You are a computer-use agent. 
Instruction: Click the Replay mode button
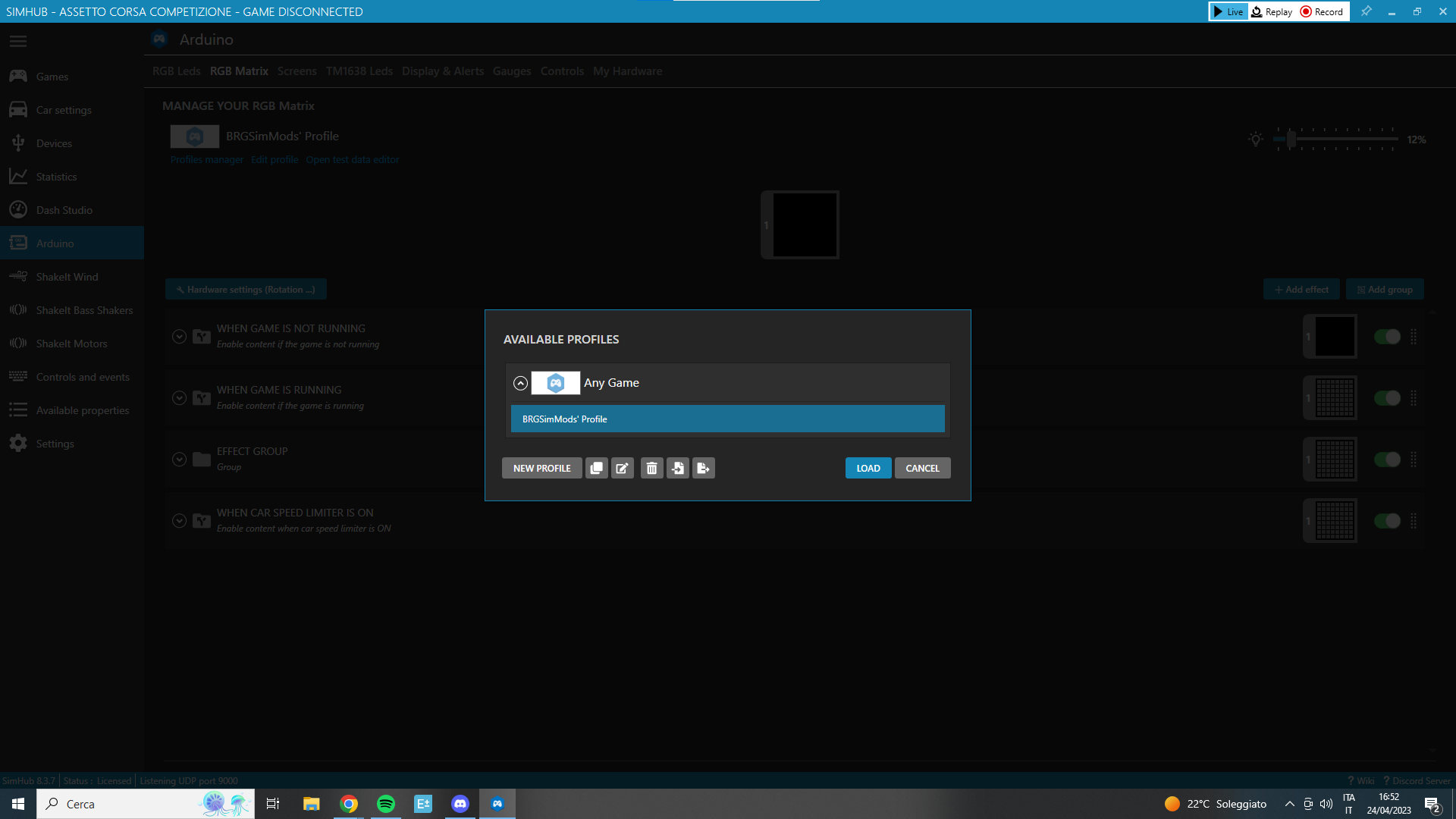coord(1272,11)
